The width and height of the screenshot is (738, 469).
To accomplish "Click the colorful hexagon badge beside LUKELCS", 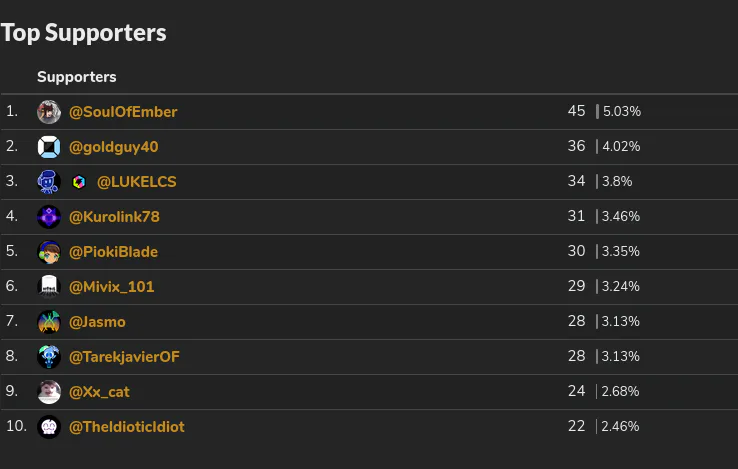I will 79,182.
